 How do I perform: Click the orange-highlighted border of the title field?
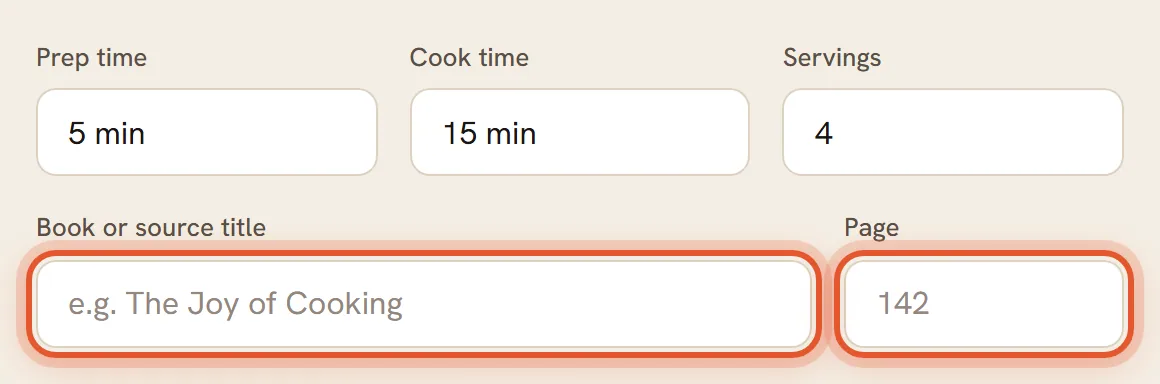(424, 254)
